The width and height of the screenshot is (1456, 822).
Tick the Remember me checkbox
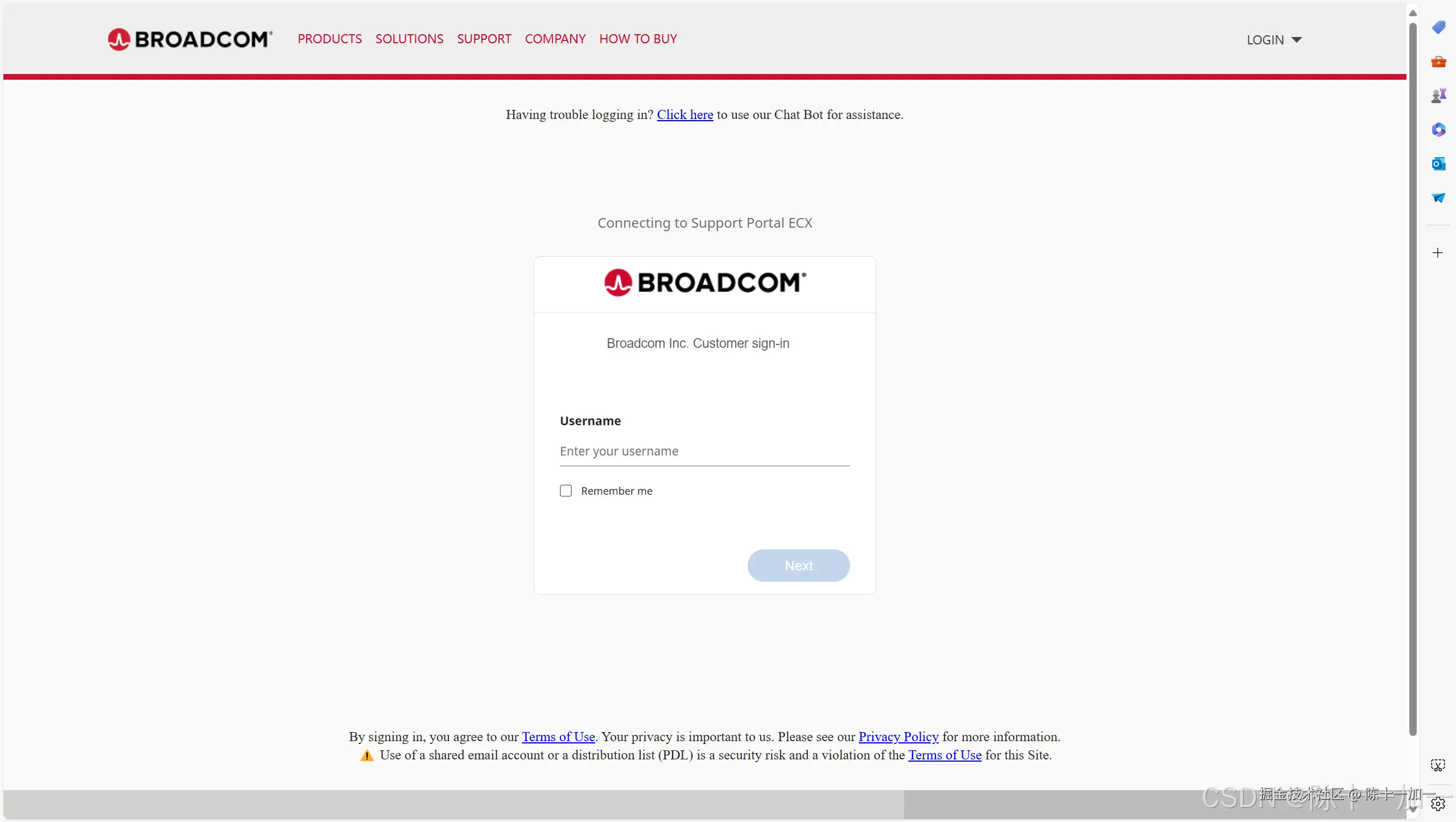(566, 491)
